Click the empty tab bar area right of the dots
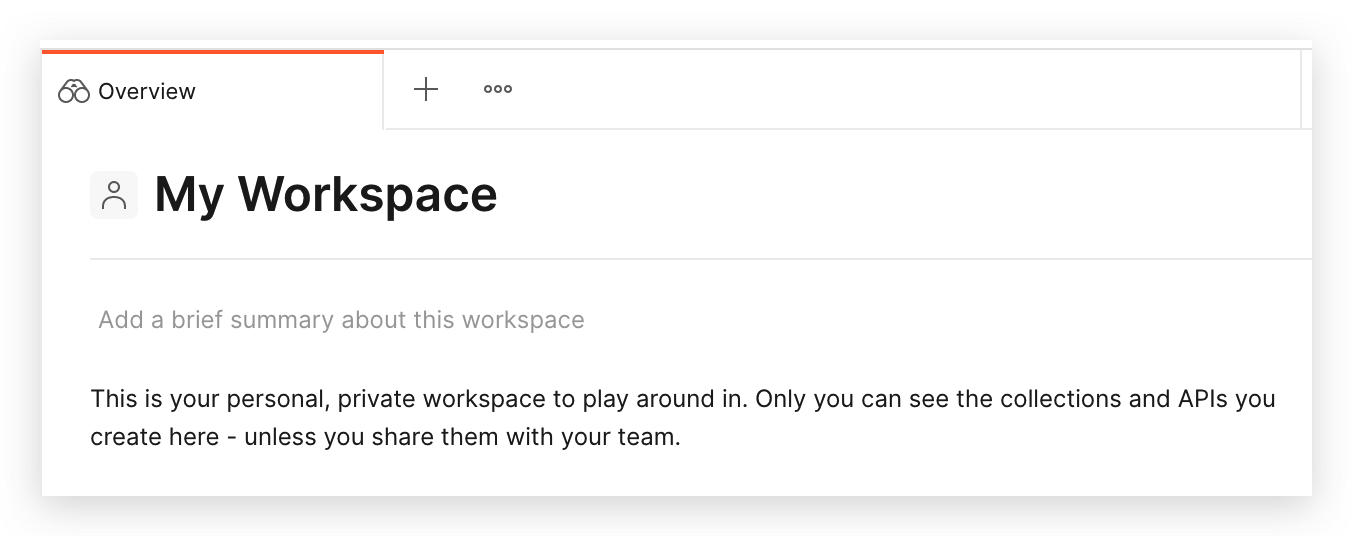1352x536 pixels. (x=900, y=89)
